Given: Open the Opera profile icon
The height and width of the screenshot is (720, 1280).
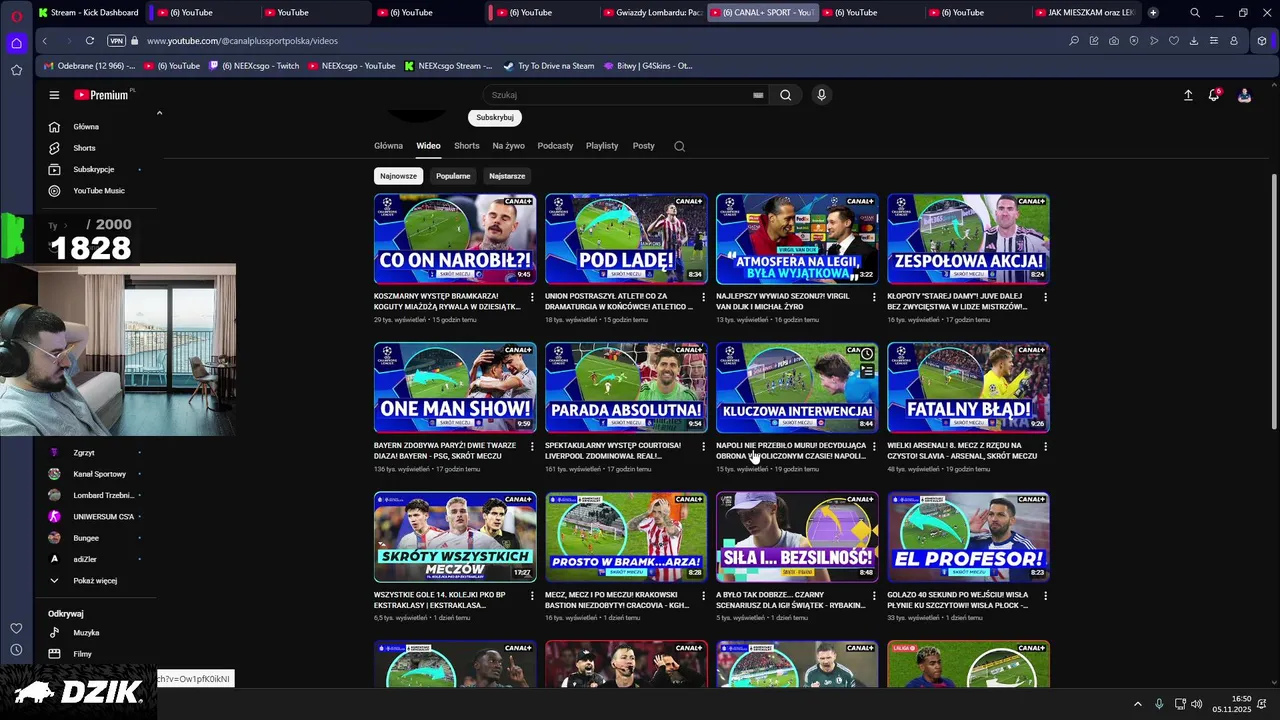Looking at the screenshot, I should [x=1234, y=41].
